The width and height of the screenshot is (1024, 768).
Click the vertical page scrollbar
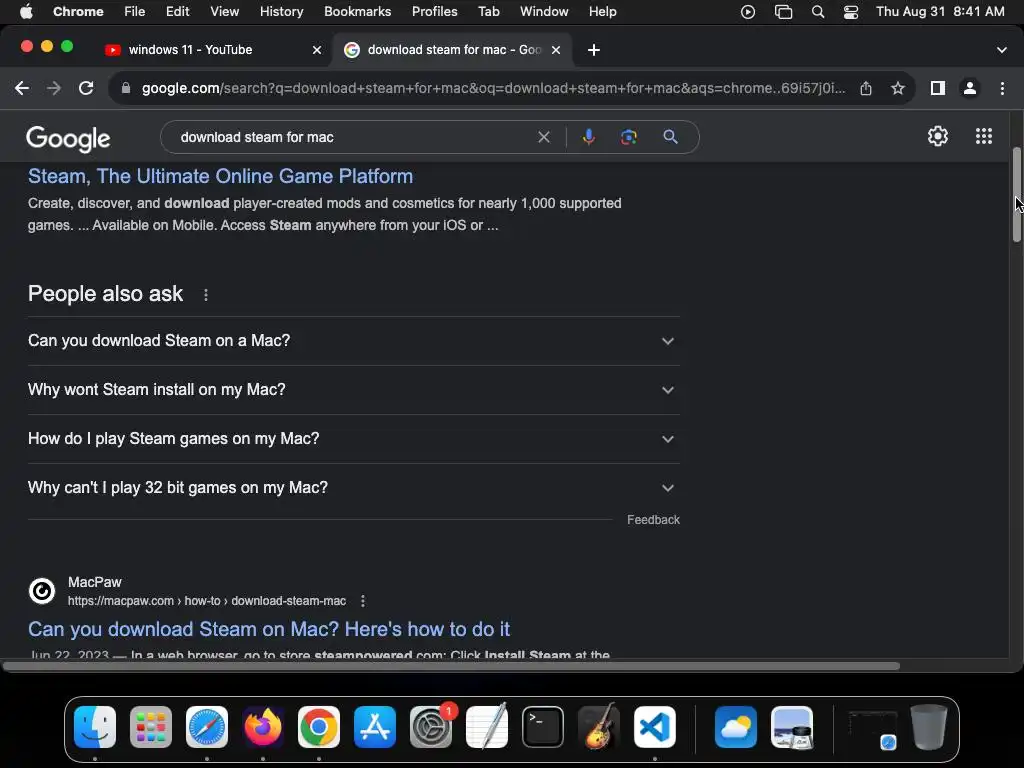click(1017, 195)
